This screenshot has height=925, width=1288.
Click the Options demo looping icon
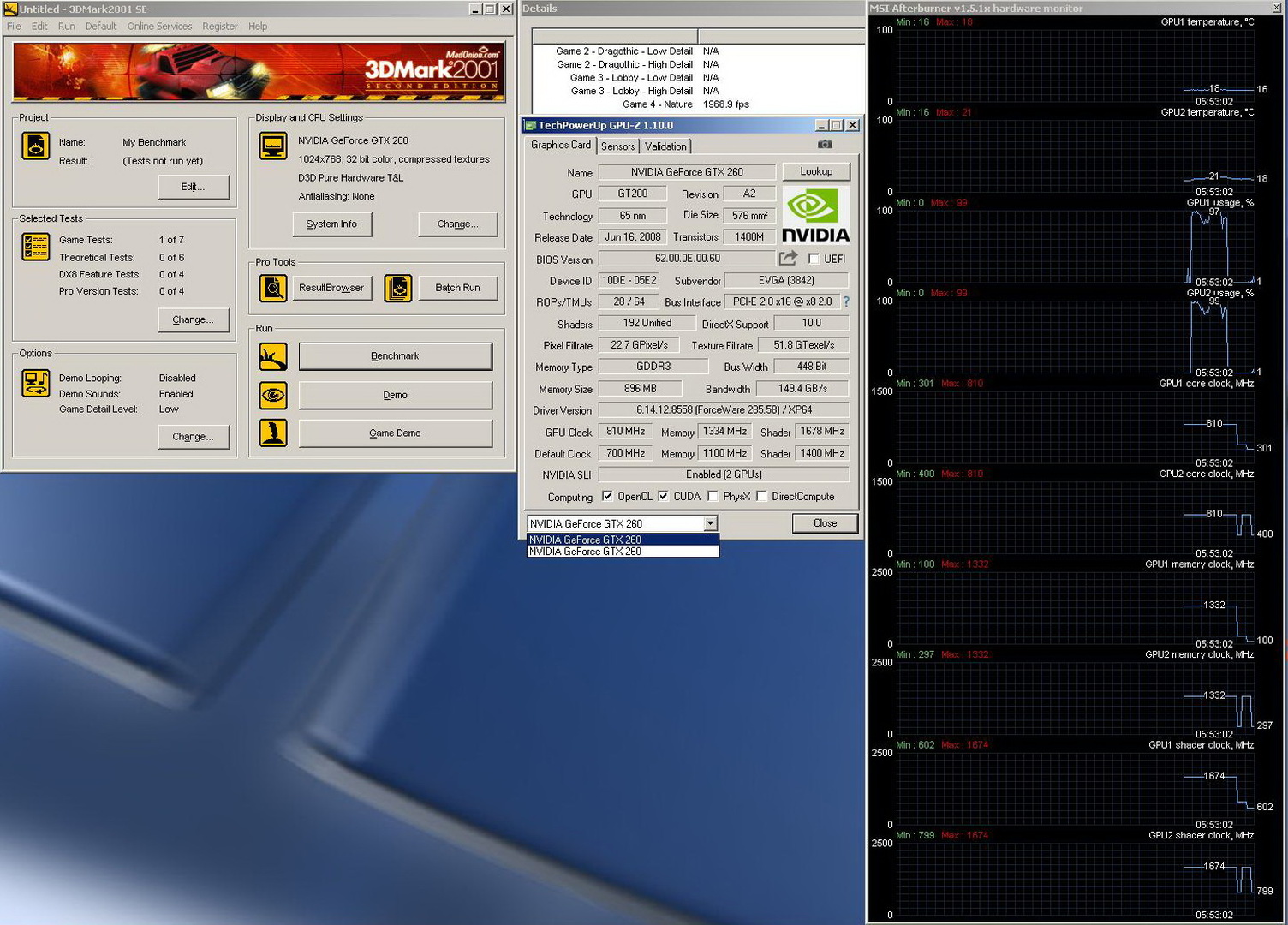[x=36, y=384]
